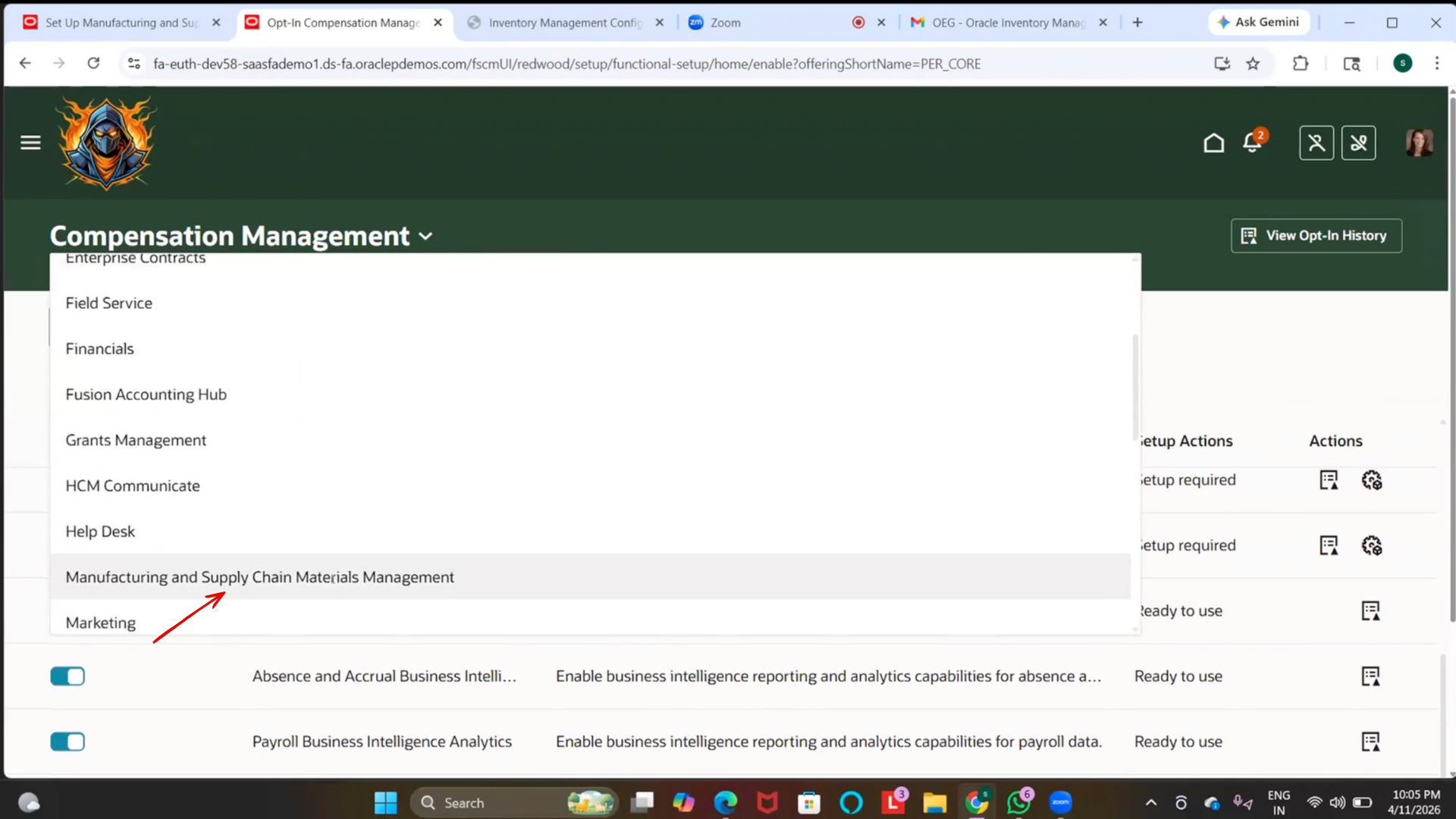Open details icon for Absence and Accrual row
This screenshot has width=1456, height=819.
tap(1370, 676)
